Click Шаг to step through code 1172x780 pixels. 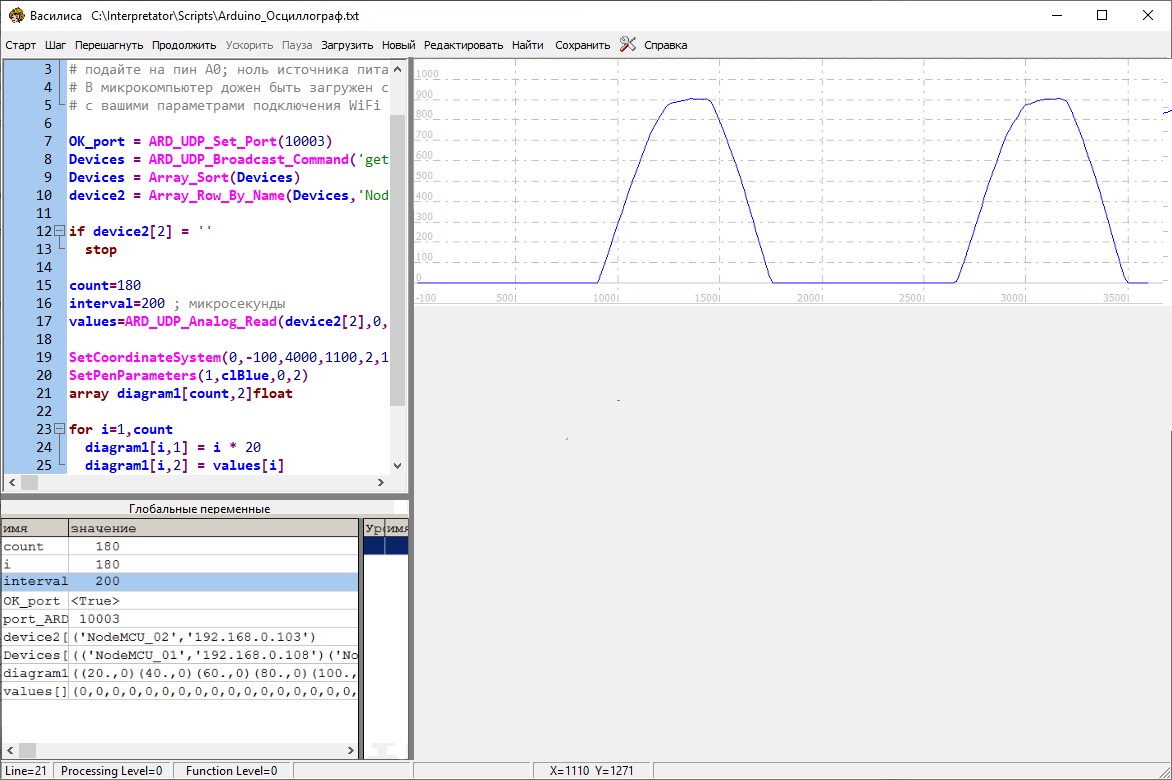tap(56, 45)
